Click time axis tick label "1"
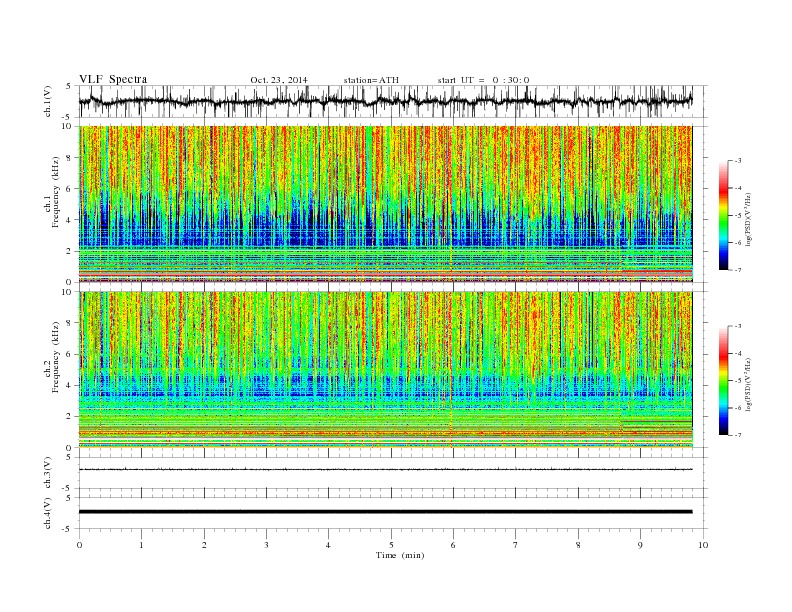The width and height of the screenshot is (792, 612). click(x=141, y=545)
